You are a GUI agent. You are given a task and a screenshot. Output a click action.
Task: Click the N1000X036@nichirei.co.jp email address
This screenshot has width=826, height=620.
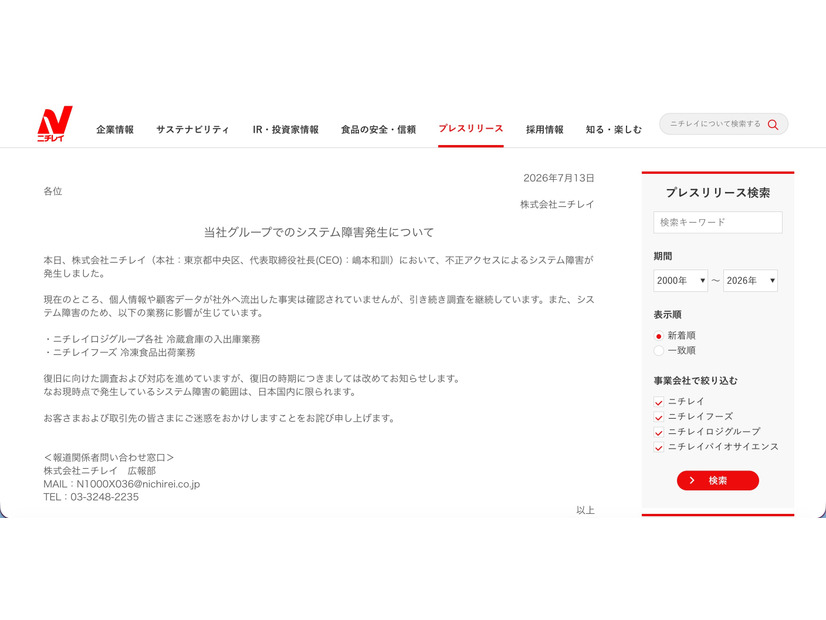(x=138, y=484)
